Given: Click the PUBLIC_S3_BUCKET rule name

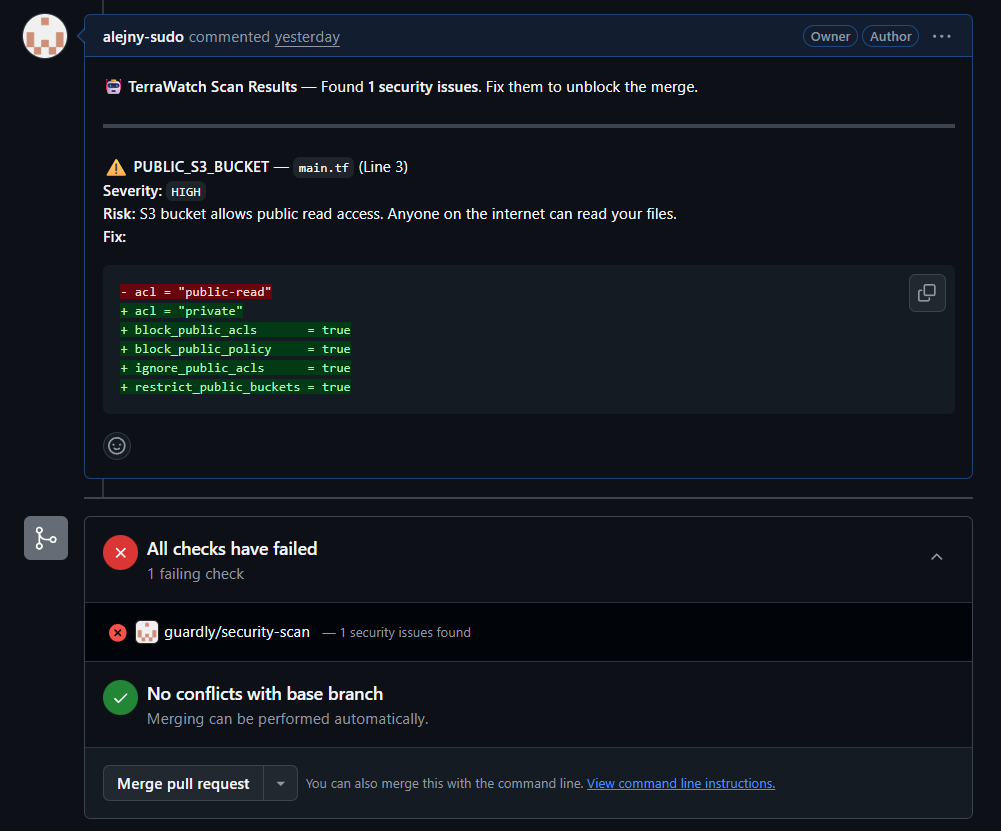Looking at the screenshot, I should 201,167.
